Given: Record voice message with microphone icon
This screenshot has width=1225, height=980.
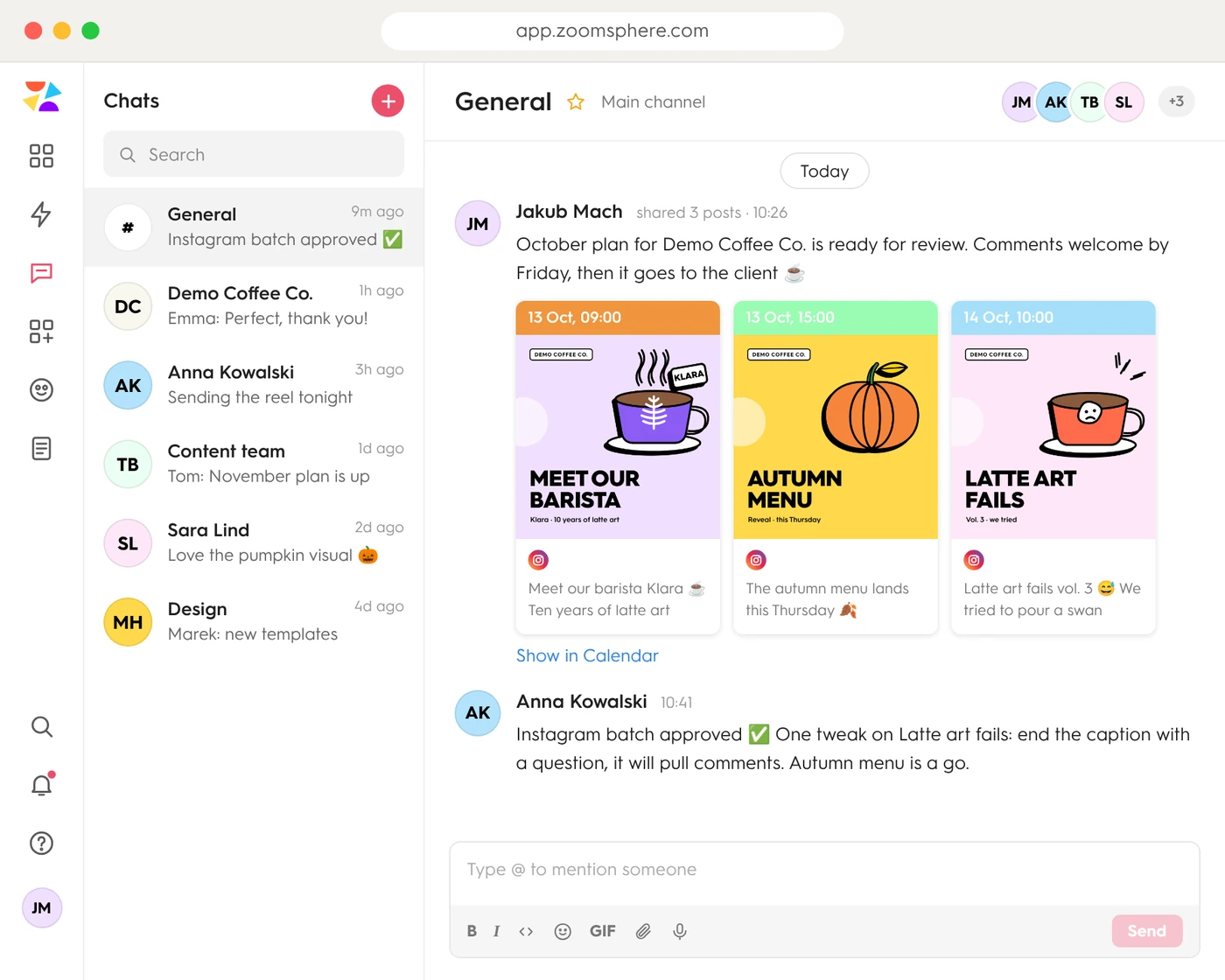Looking at the screenshot, I should pos(680,931).
